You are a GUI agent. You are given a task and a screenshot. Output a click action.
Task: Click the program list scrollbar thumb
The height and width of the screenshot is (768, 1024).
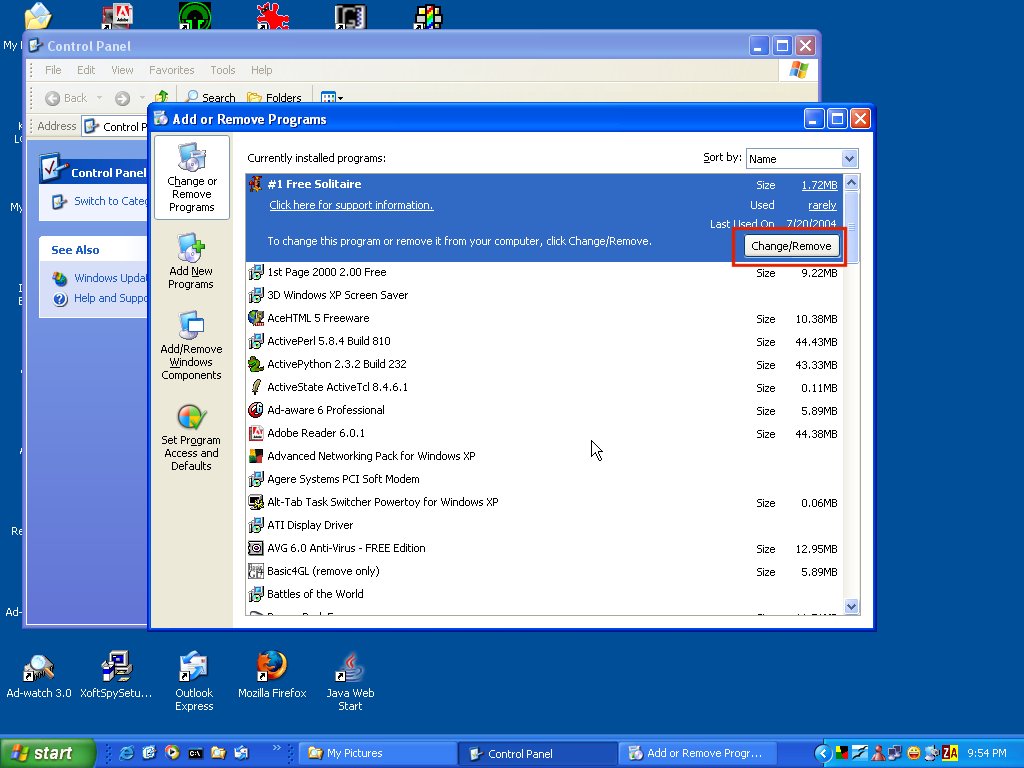tap(851, 225)
